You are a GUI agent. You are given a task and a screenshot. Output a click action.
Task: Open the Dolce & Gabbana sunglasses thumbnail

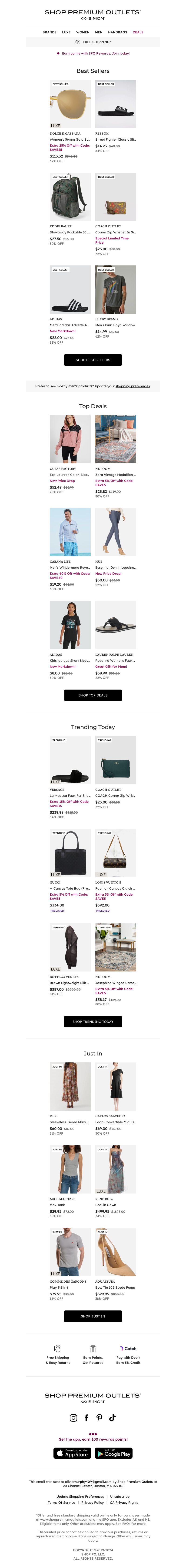[x=70, y=104]
